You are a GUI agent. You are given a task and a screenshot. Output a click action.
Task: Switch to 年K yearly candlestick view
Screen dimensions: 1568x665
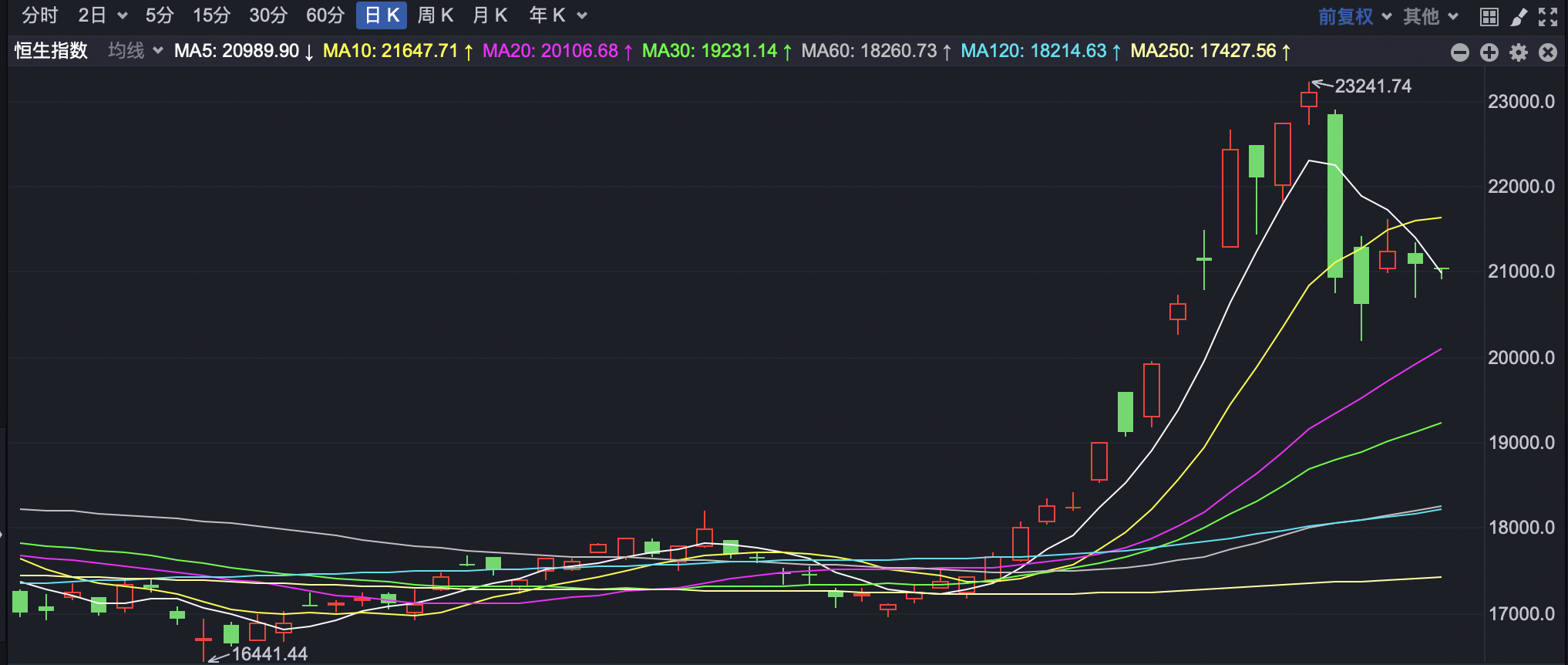(x=547, y=15)
